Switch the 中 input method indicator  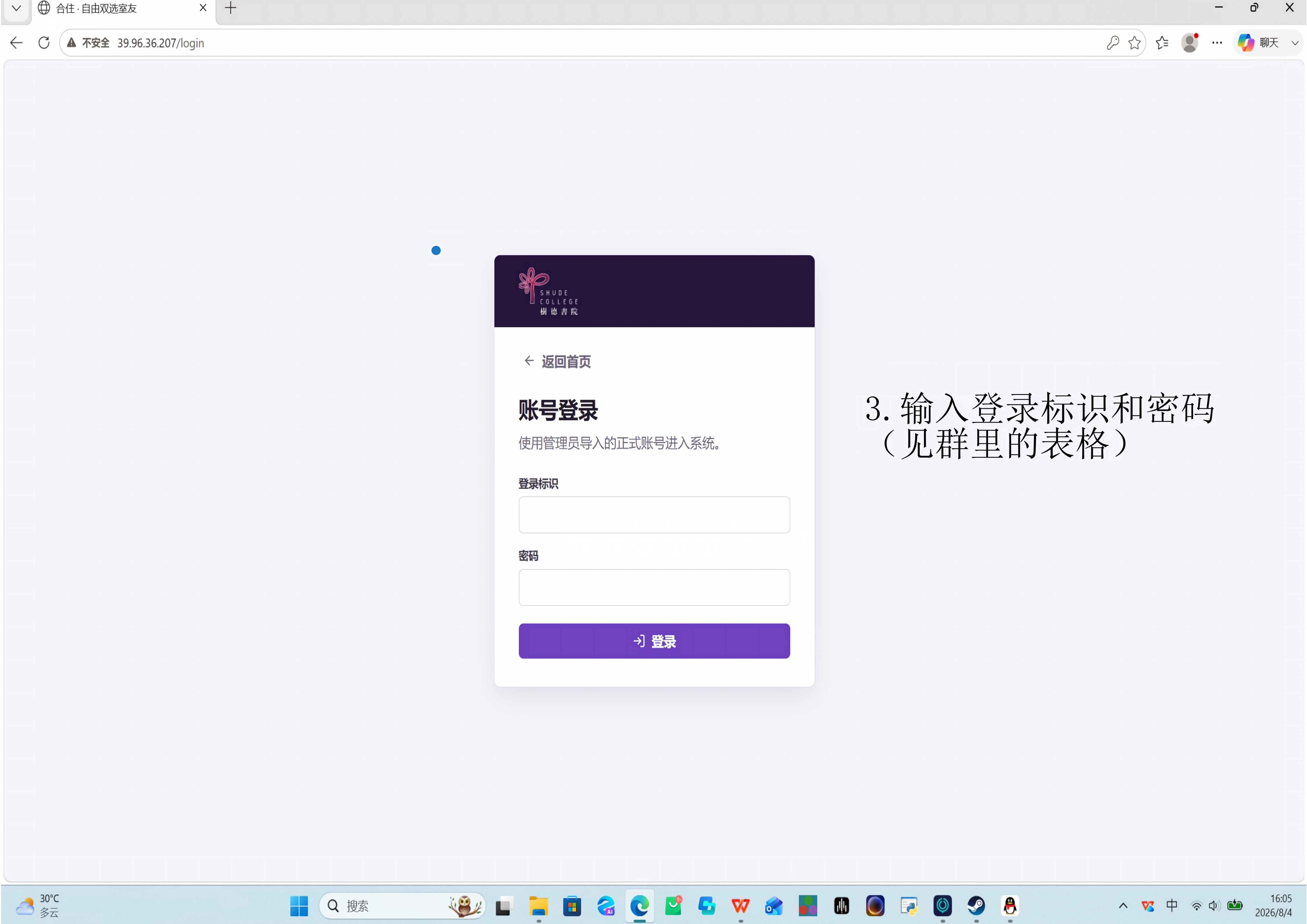(x=1171, y=905)
